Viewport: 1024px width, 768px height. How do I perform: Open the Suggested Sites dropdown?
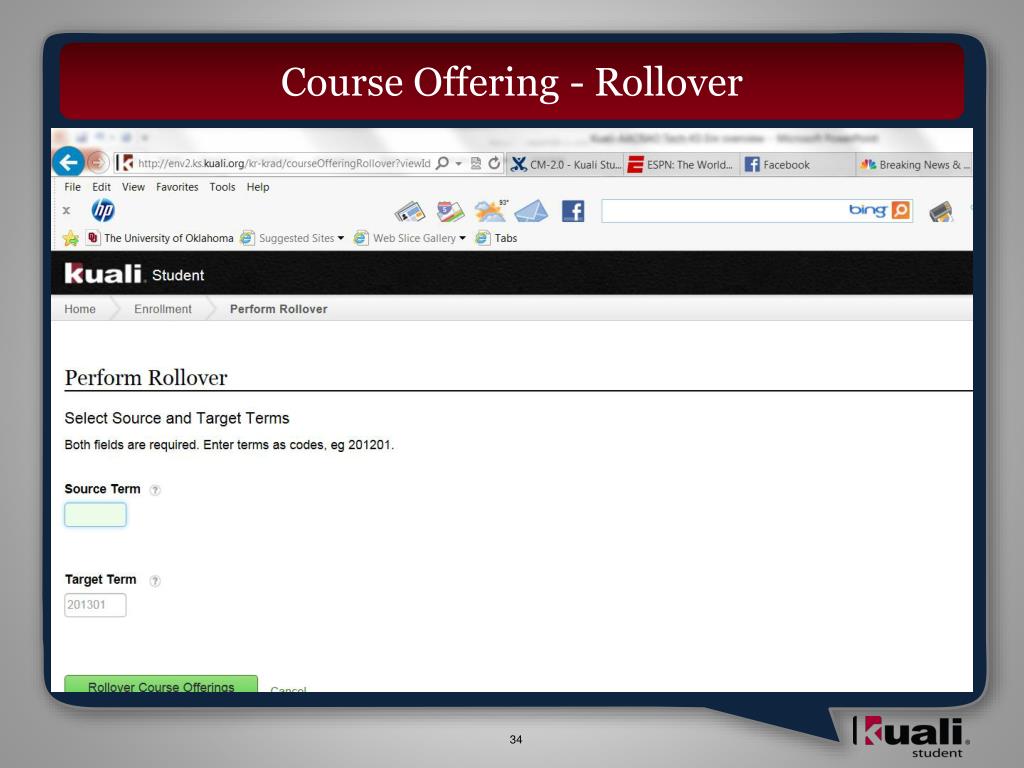coord(292,238)
